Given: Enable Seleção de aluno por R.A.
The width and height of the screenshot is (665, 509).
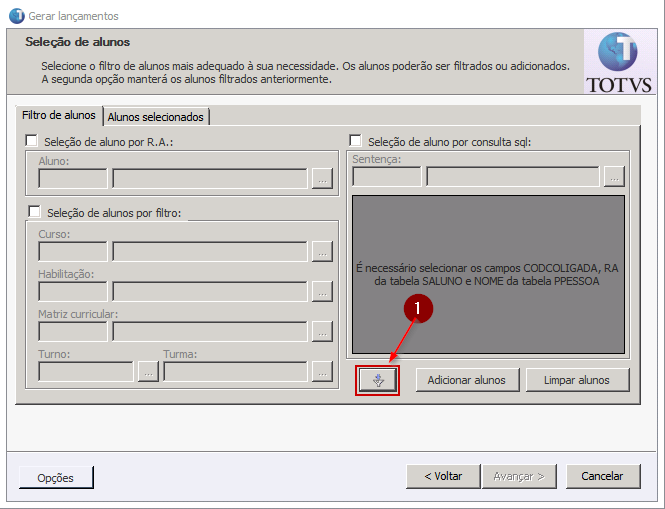Looking at the screenshot, I should point(32,142).
